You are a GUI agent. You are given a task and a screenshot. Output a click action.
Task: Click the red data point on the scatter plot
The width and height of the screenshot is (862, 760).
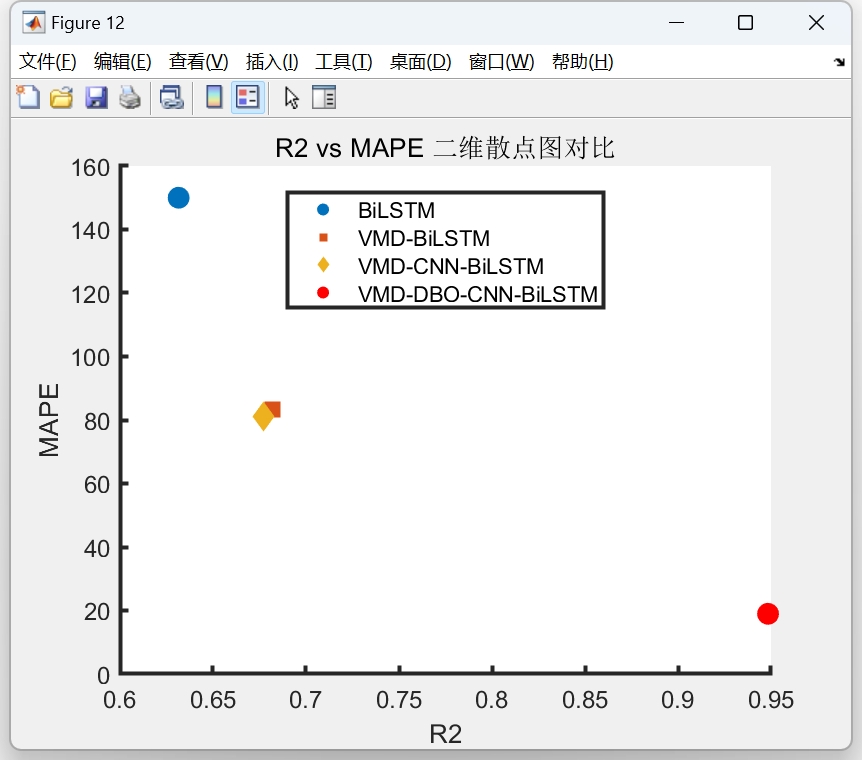pos(767,613)
